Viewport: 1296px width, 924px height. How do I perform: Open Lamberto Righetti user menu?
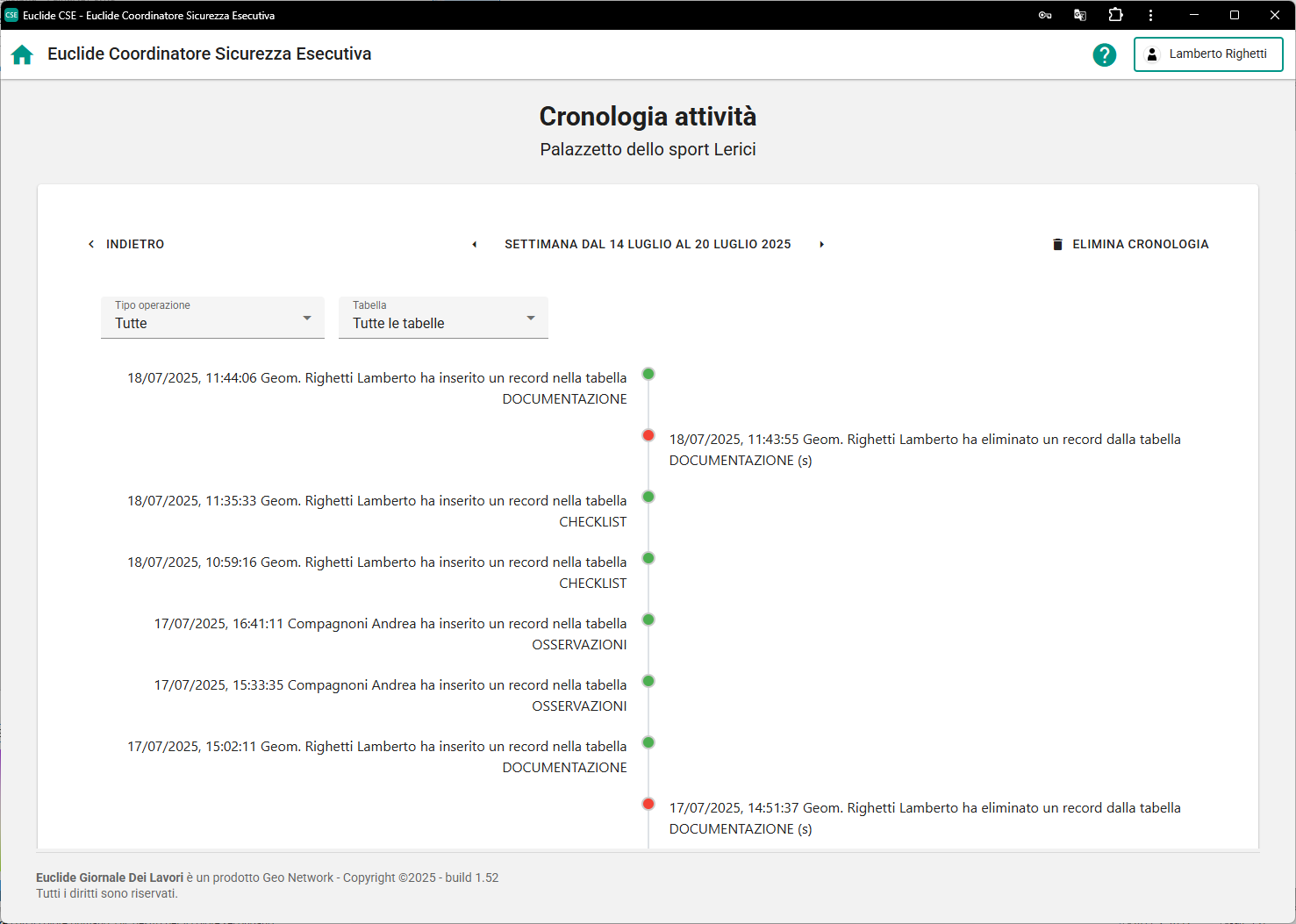[x=1207, y=54]
